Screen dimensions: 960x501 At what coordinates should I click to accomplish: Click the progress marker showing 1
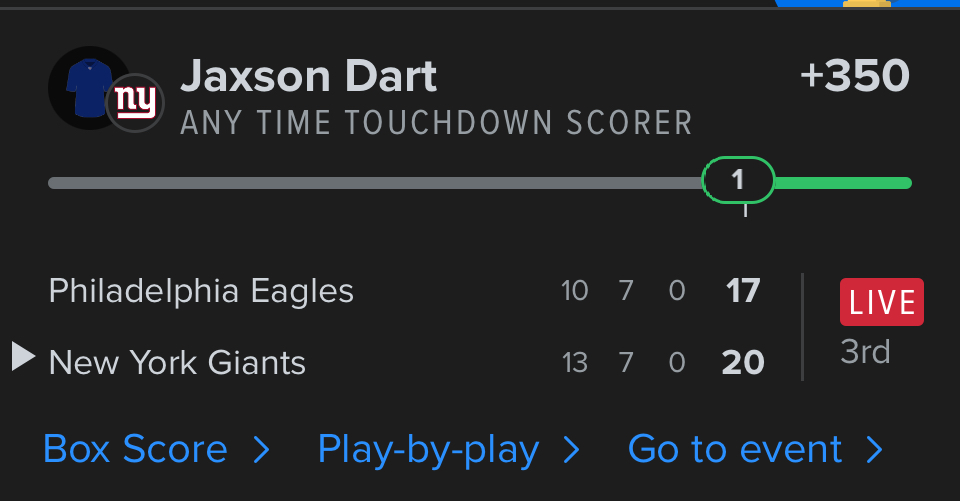click(x=739, y=181)
